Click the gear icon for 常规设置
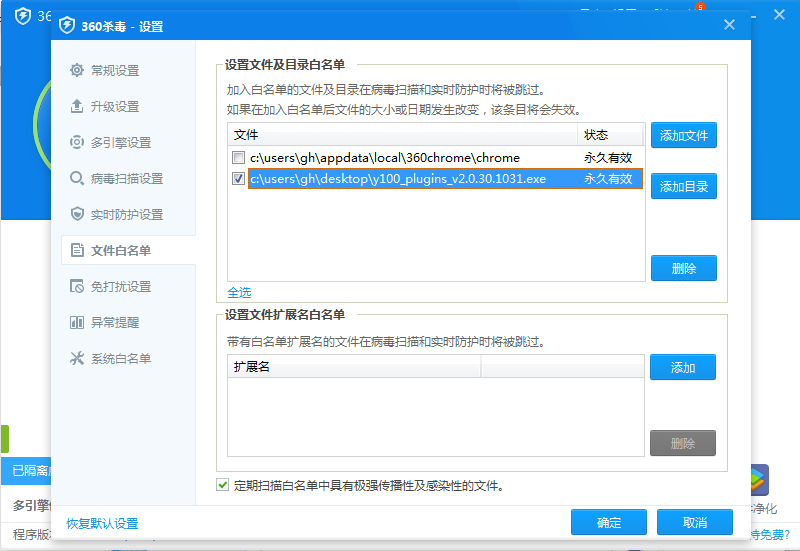 click(77, 70)
